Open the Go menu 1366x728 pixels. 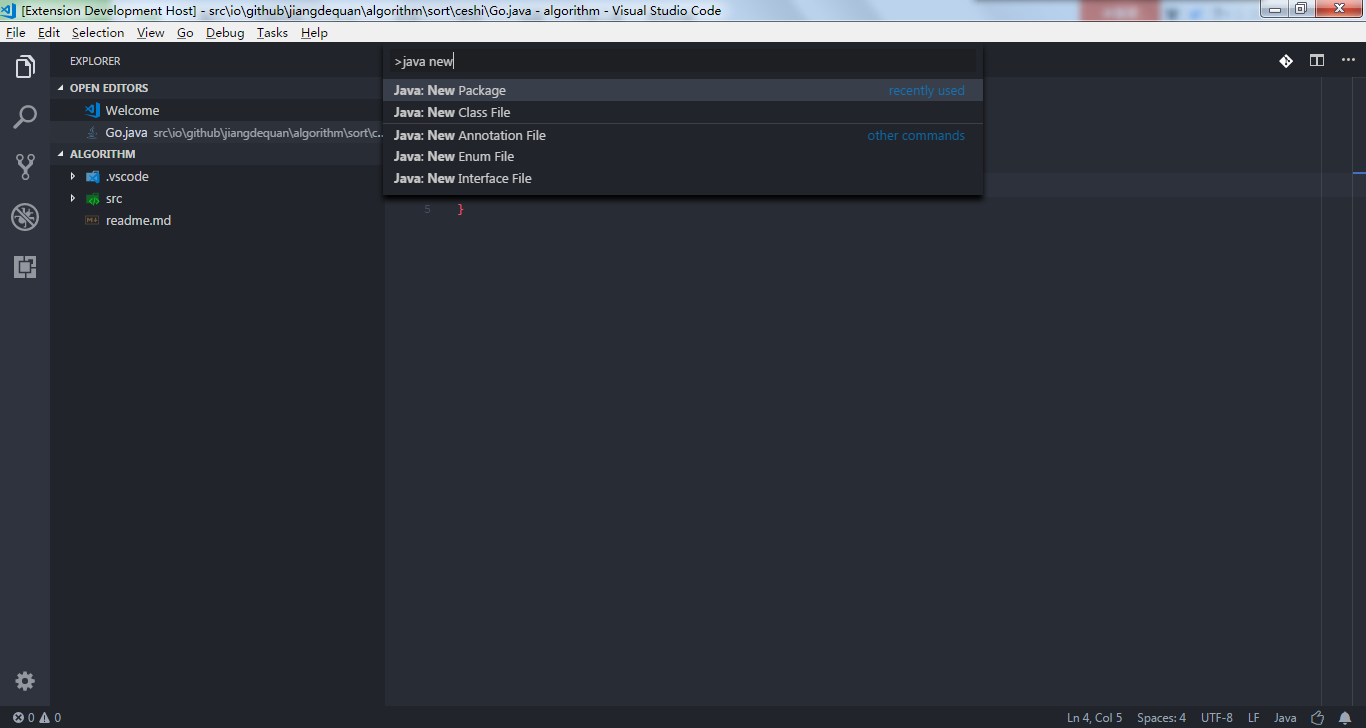point(185,33)
